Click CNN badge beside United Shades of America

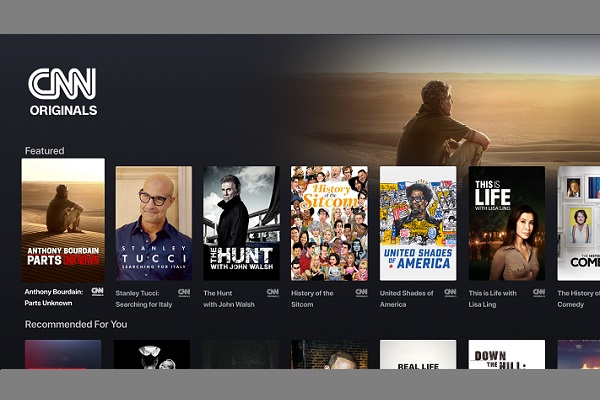tap(450, 293)
